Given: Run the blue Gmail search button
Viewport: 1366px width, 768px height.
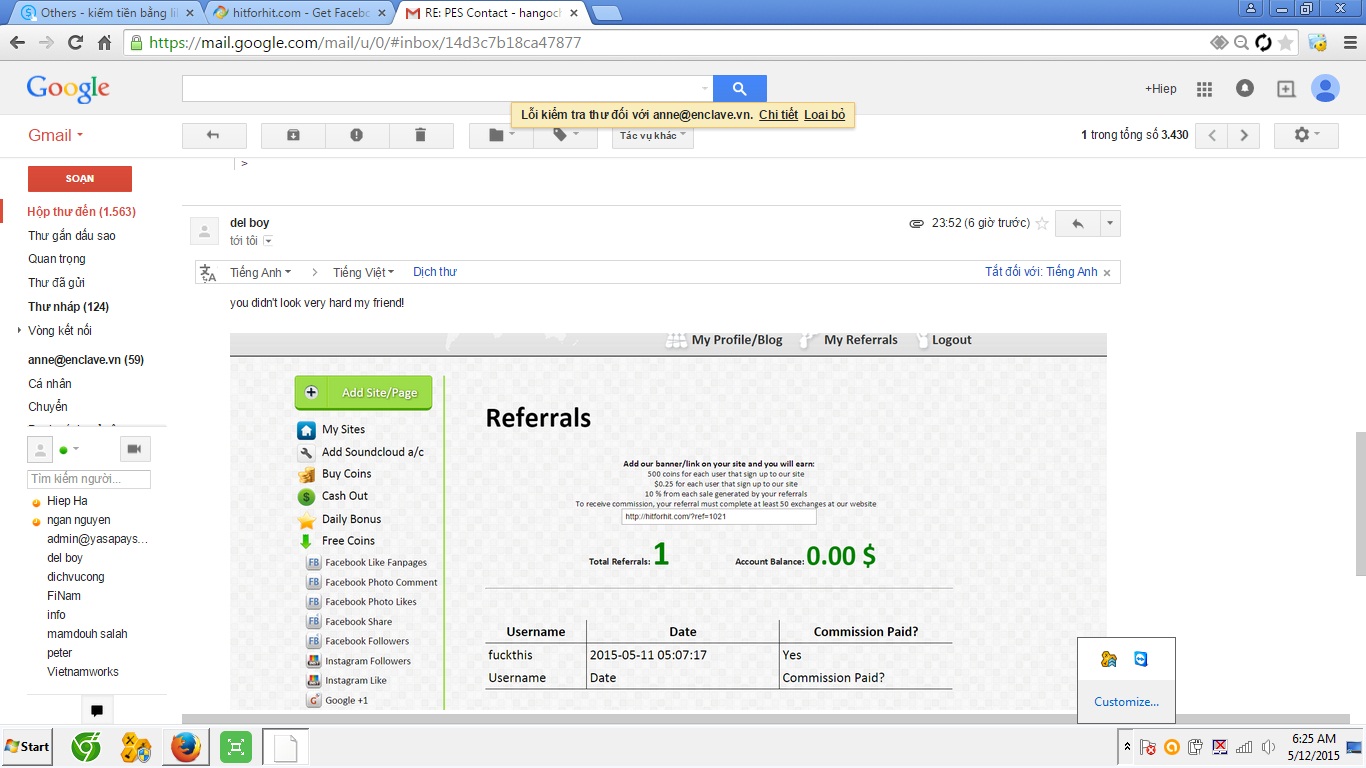Looking at the screenshot, I should pos(740,89).
